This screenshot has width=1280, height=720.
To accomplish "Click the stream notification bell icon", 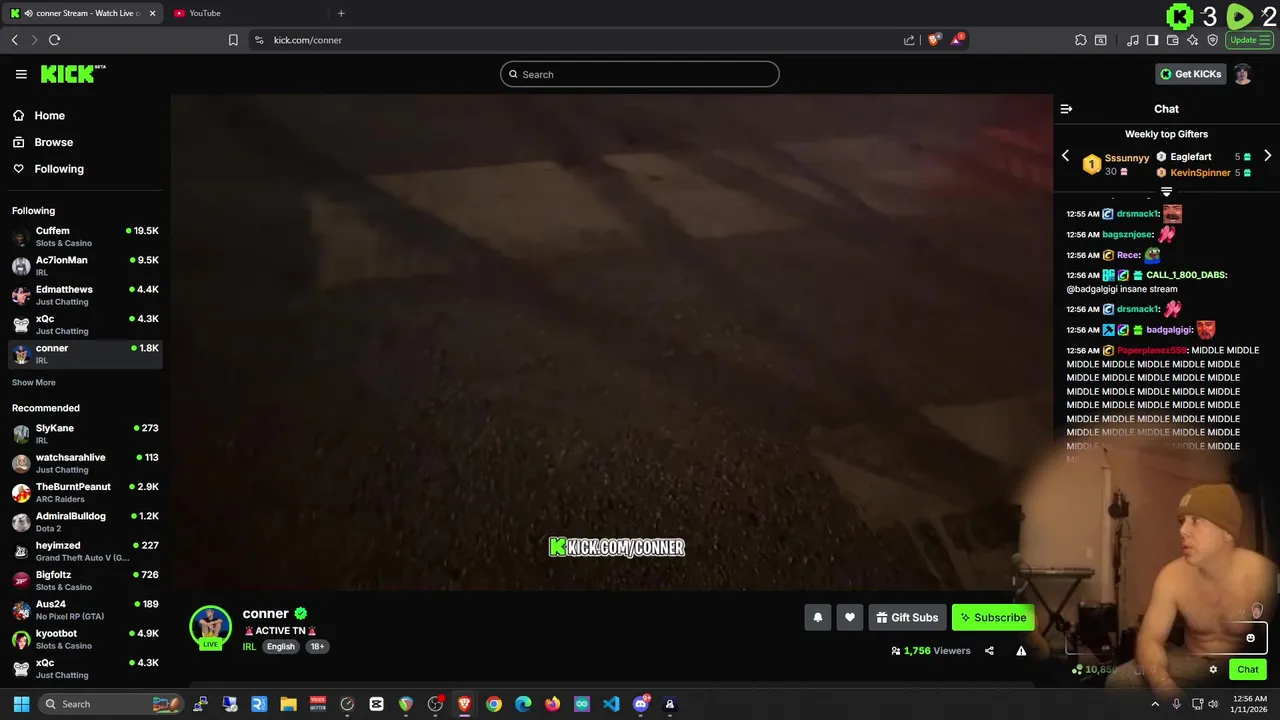I will tap(817, 618).
